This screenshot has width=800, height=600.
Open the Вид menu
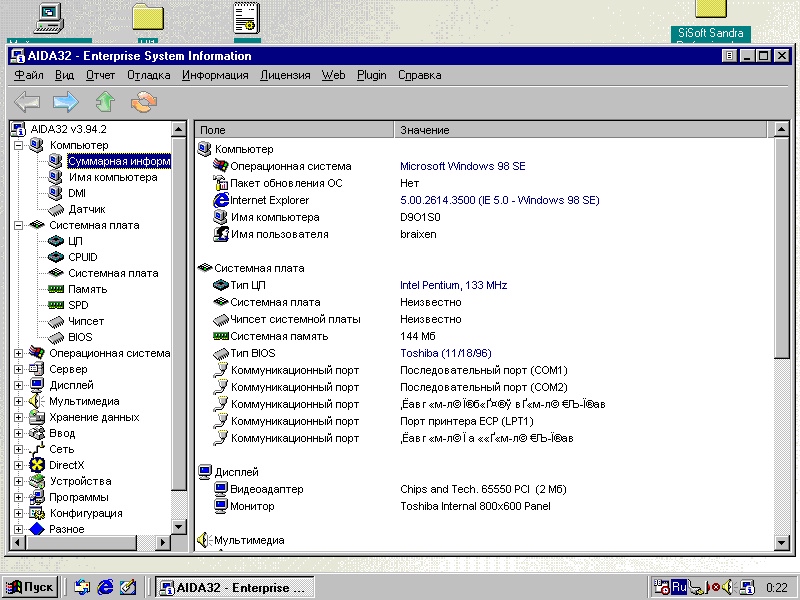[x=64, y=75]
